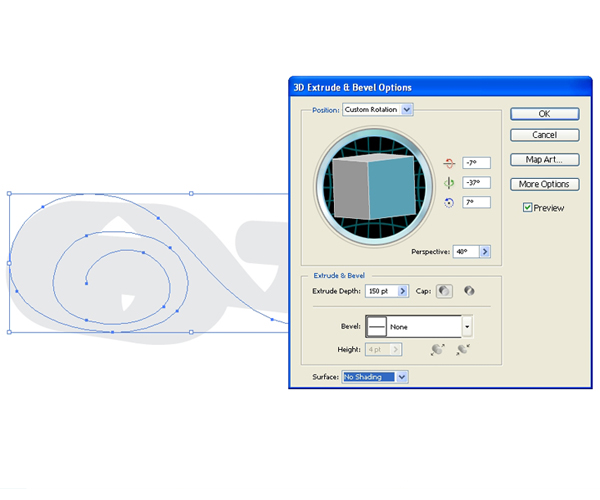Image resolution: width=600 pixels, height=500 pixels.
Task: Click the Bevel None preview box
Action: point(377,327)
